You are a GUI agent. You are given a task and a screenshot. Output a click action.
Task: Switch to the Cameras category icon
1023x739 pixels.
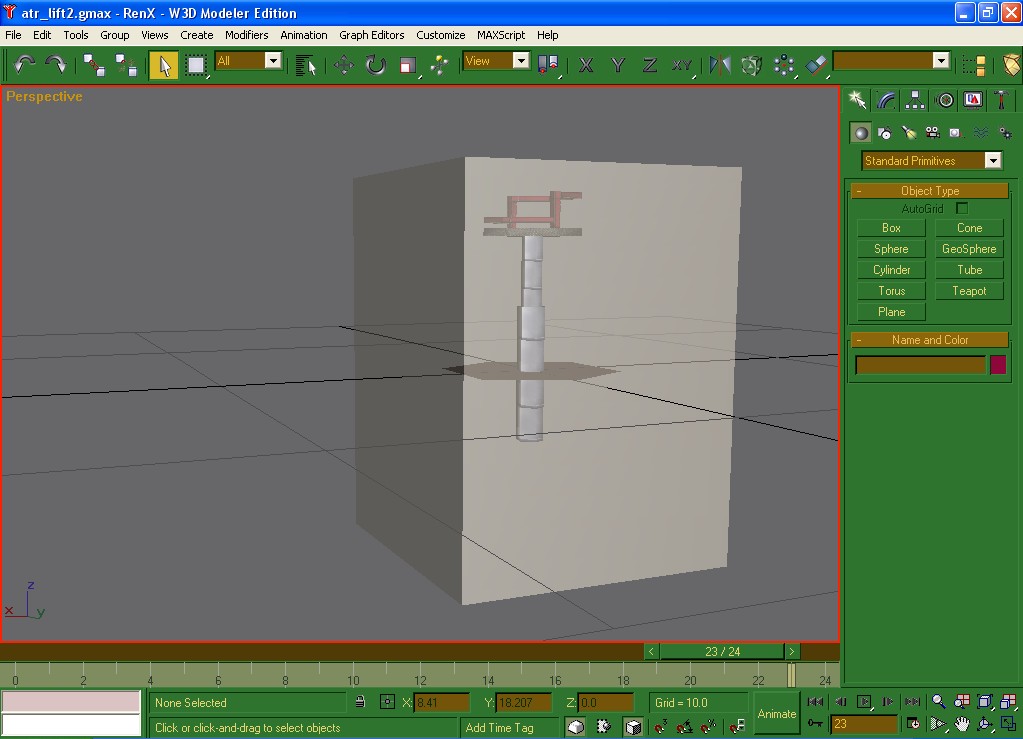tap(932, 132)
